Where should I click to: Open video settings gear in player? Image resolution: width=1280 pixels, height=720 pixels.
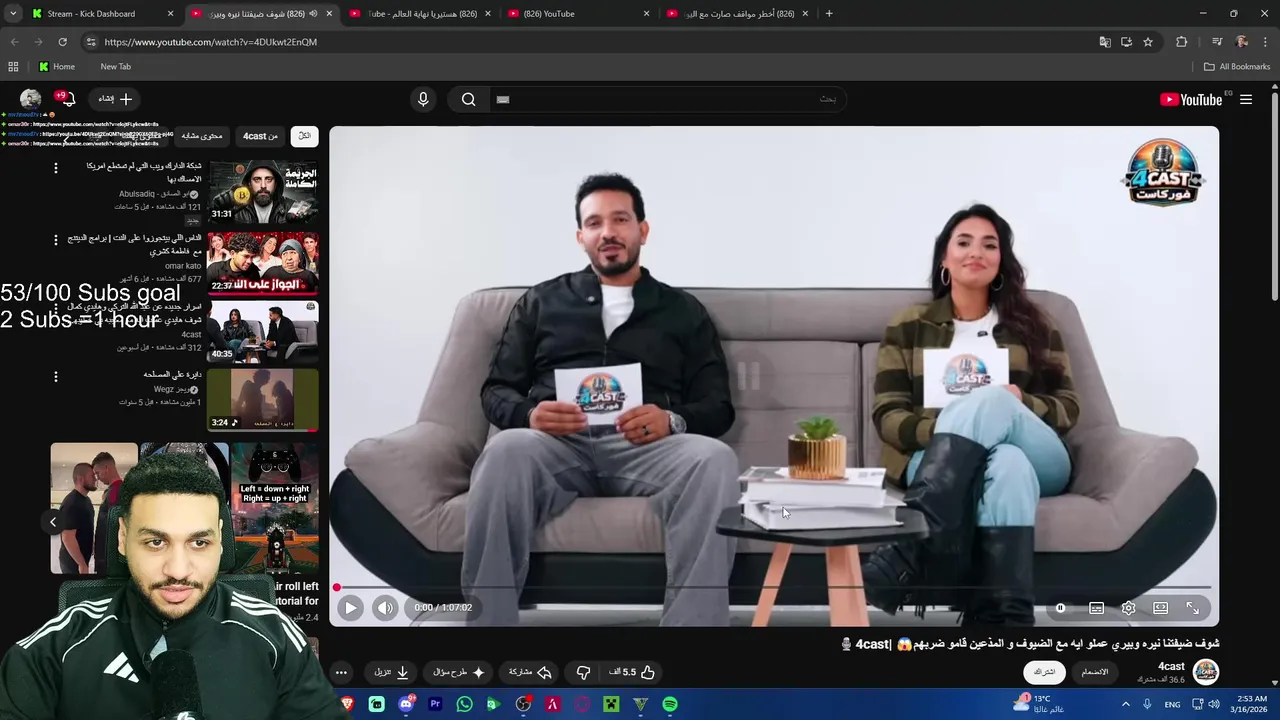[1128, 607]
